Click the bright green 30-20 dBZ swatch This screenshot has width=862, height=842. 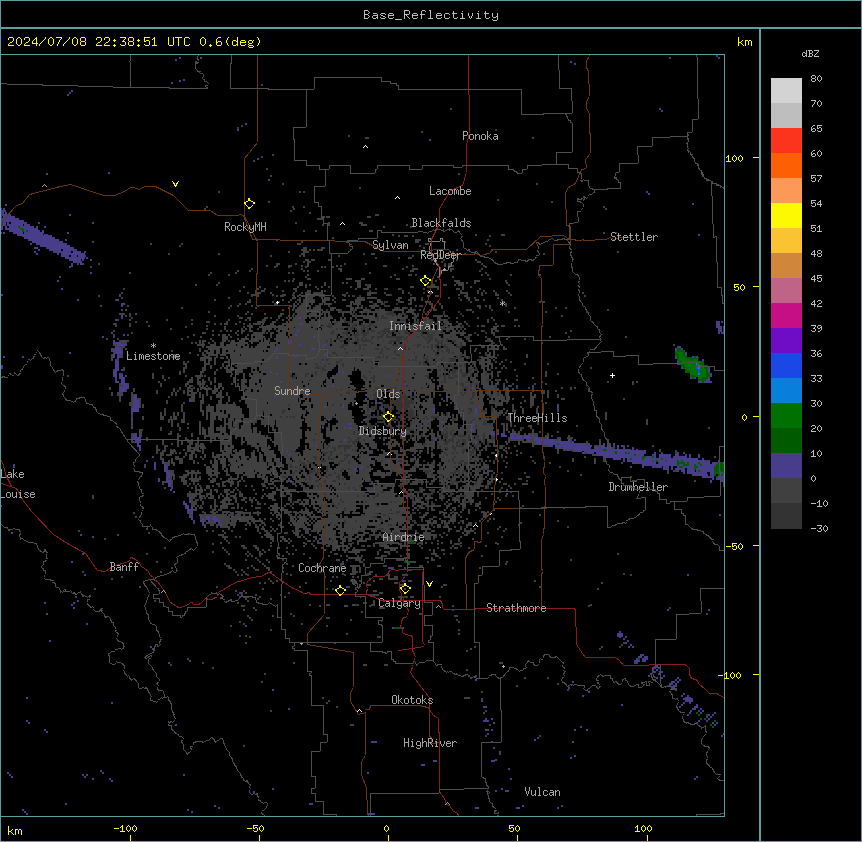pyautogui.click(x=786, y=416)
